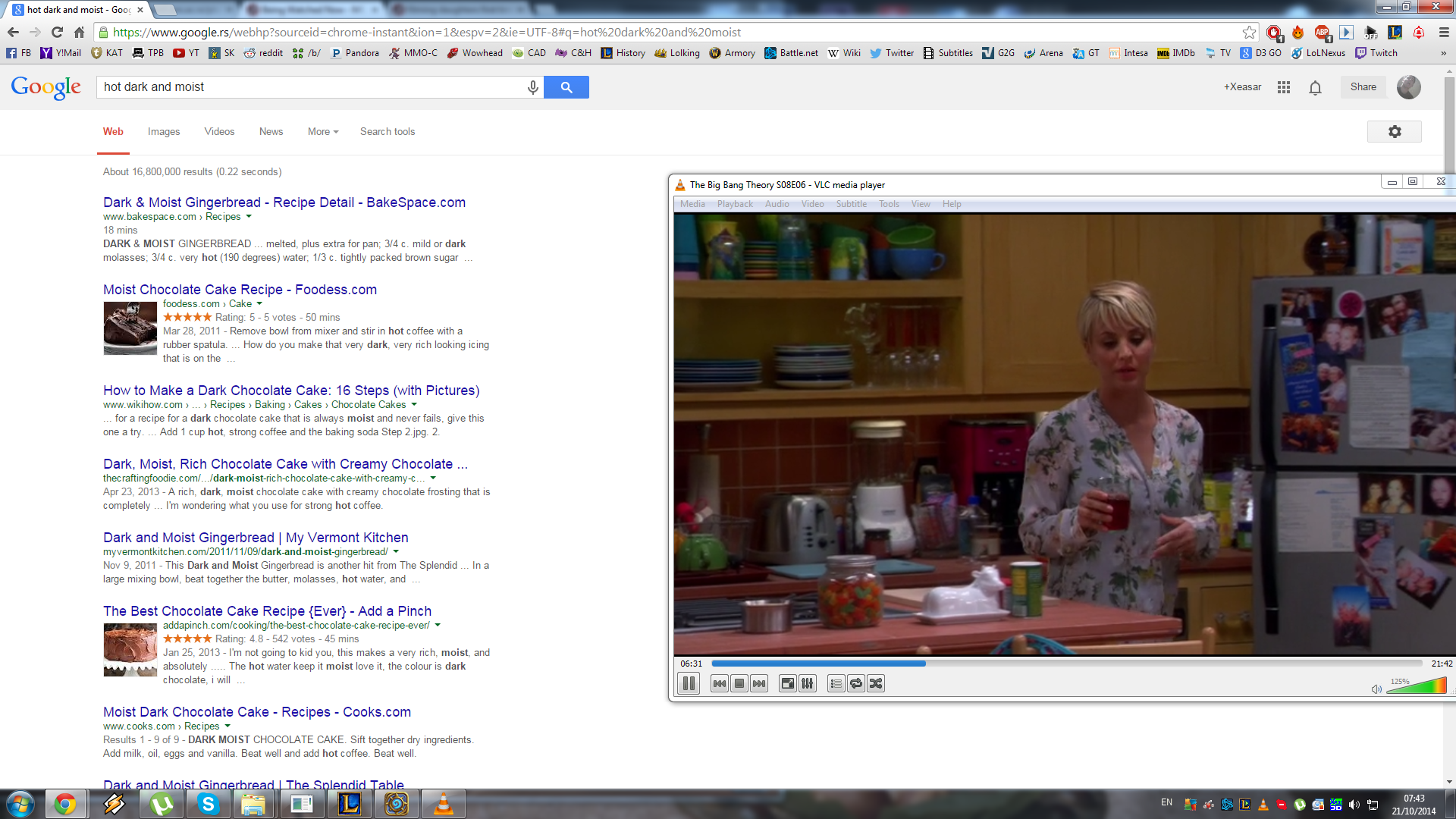Expand addapinch.com result URL dropdown arrow
Viewport: 1456px width, 819px height.
pyautogui.click(x=438, y=626)
